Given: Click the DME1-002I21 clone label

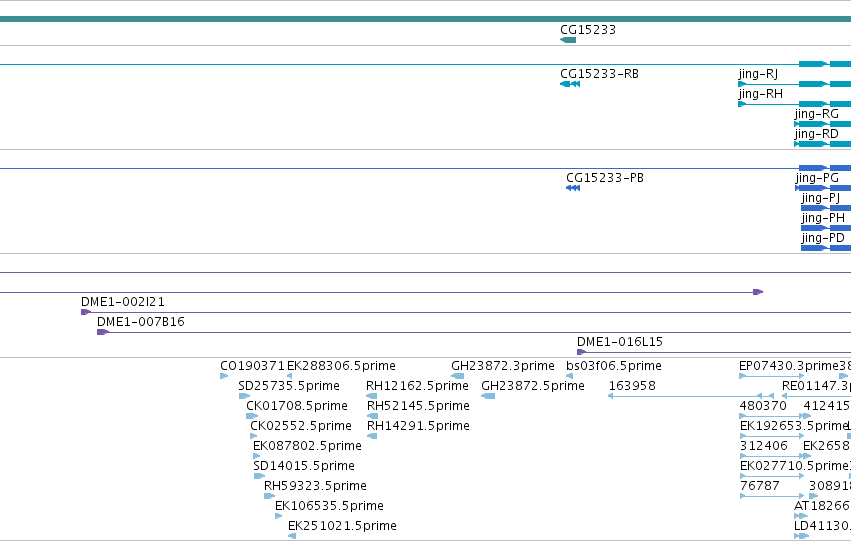Looking at the screenshot, I should tap(123, 302).
